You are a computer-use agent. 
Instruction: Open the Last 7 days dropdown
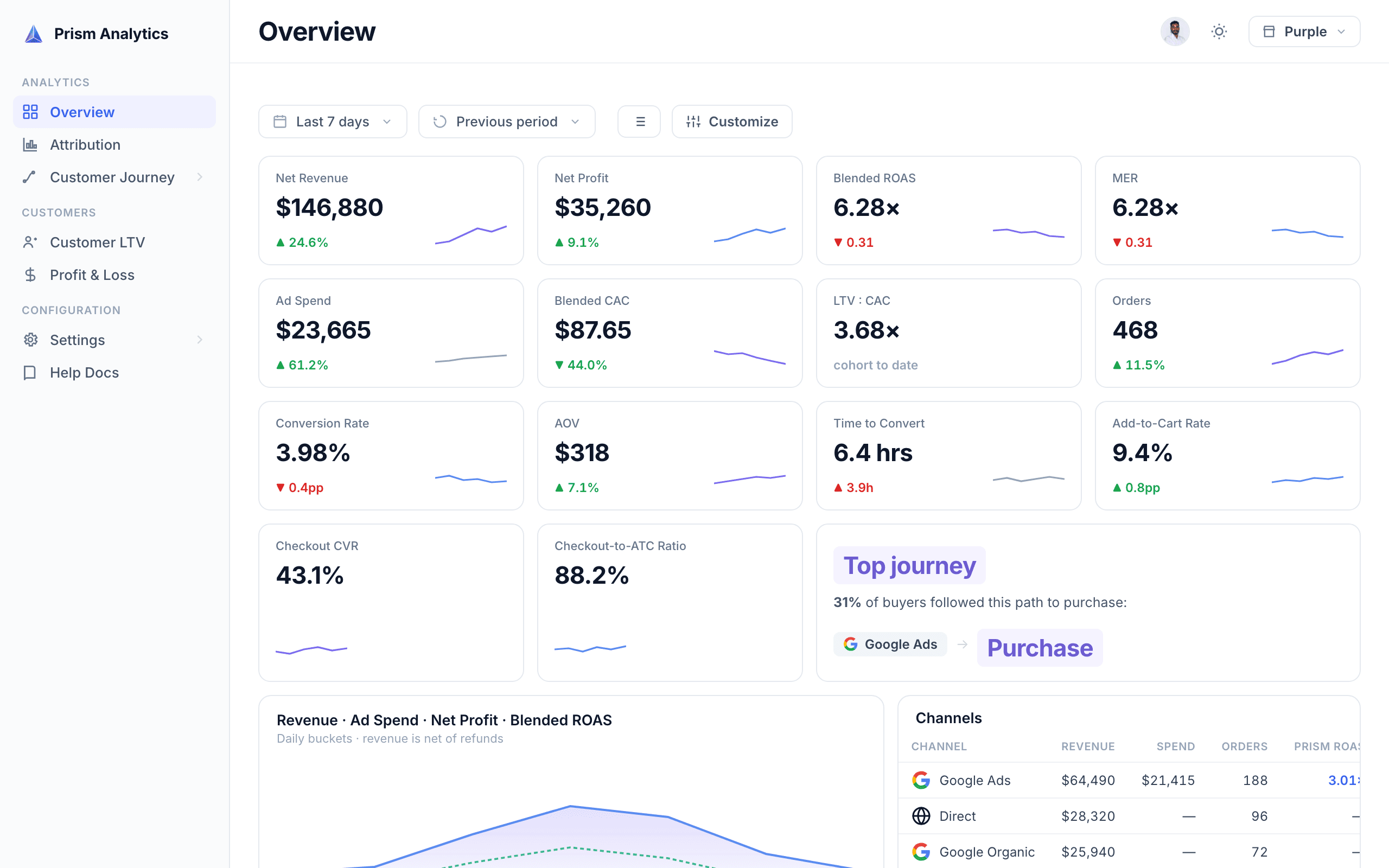pos(333,122)
